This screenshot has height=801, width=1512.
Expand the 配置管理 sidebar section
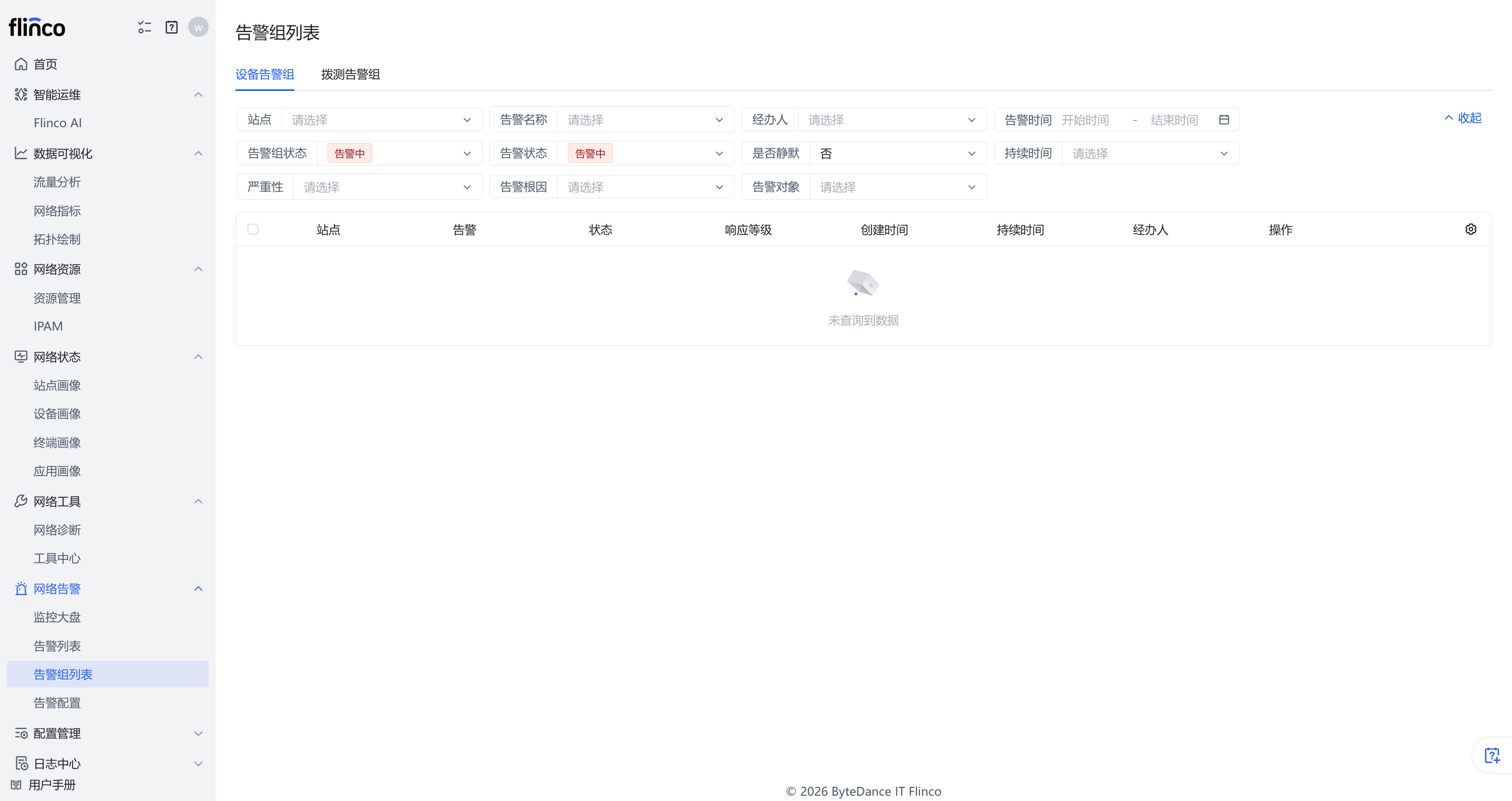coord(198,734)
